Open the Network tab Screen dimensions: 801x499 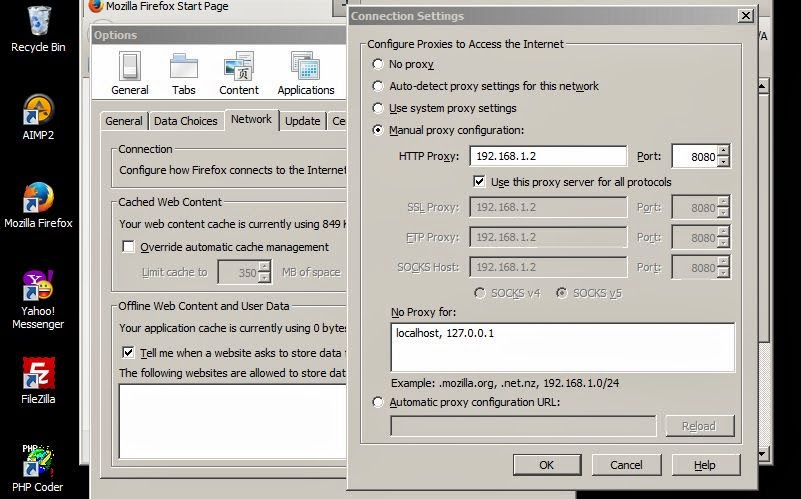coord(251,120)
